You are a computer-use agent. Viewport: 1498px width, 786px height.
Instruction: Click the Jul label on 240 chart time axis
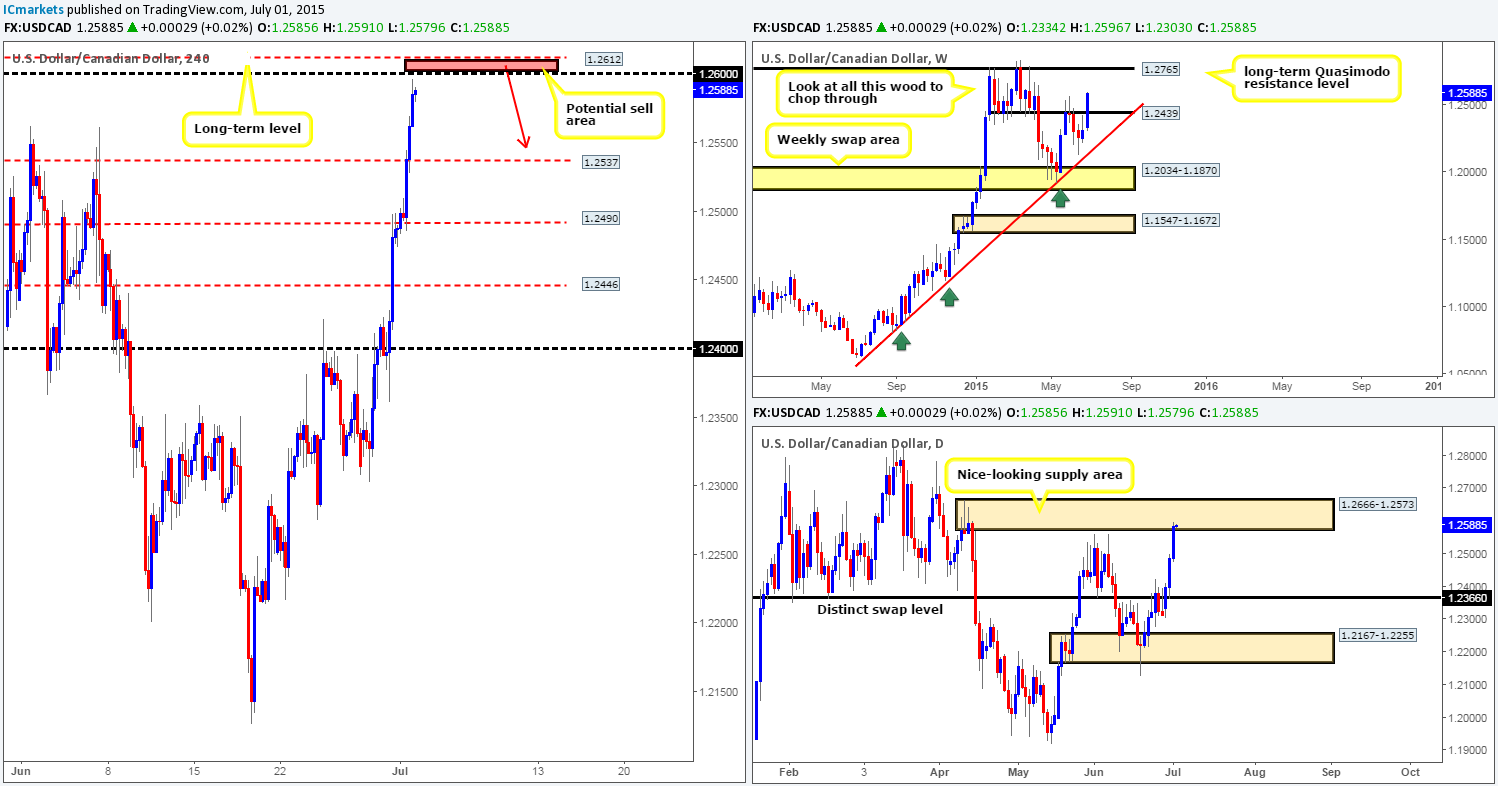[x=400, y=771]
